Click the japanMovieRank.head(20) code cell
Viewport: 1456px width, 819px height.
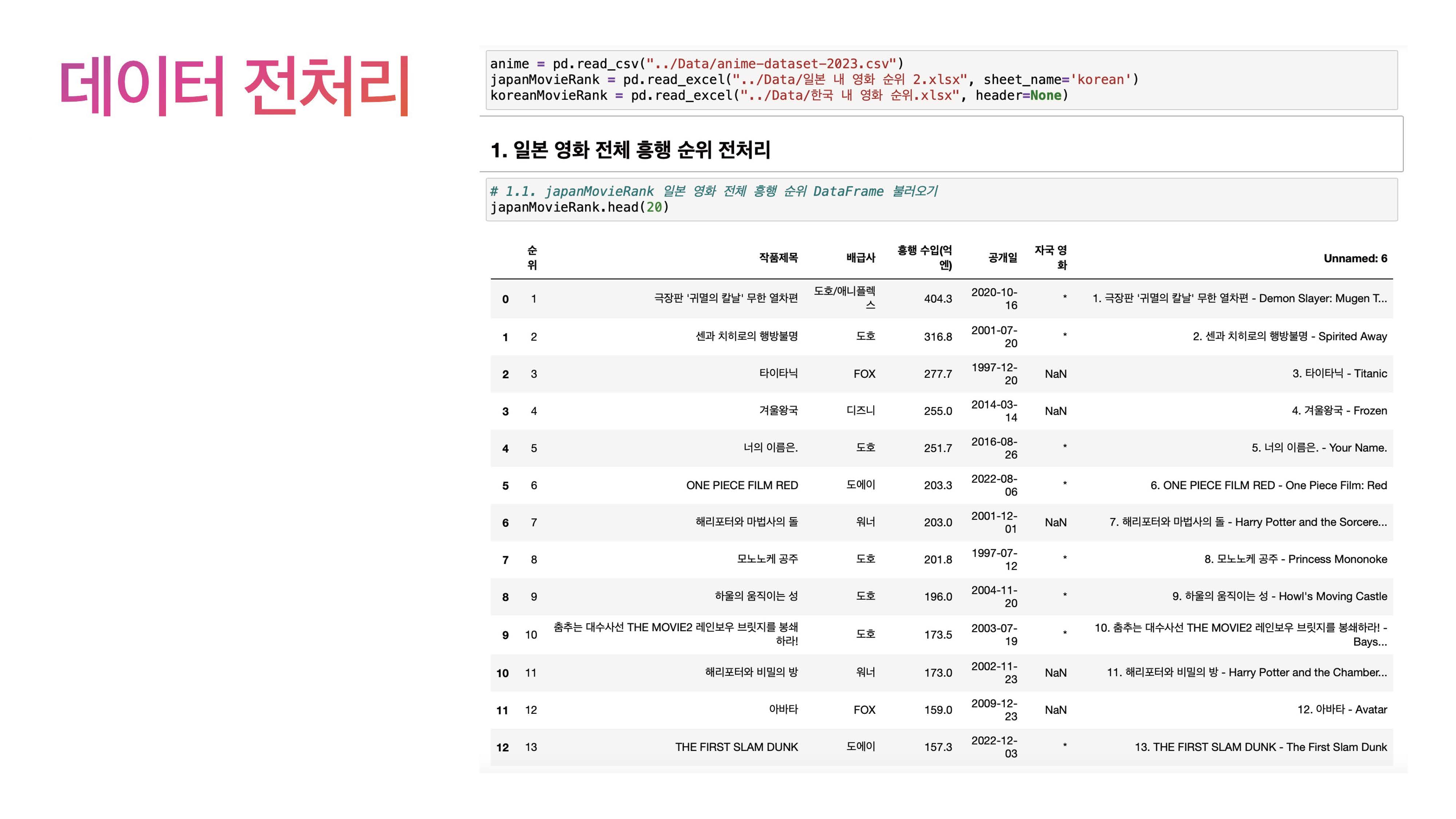(x=941, y=199)
